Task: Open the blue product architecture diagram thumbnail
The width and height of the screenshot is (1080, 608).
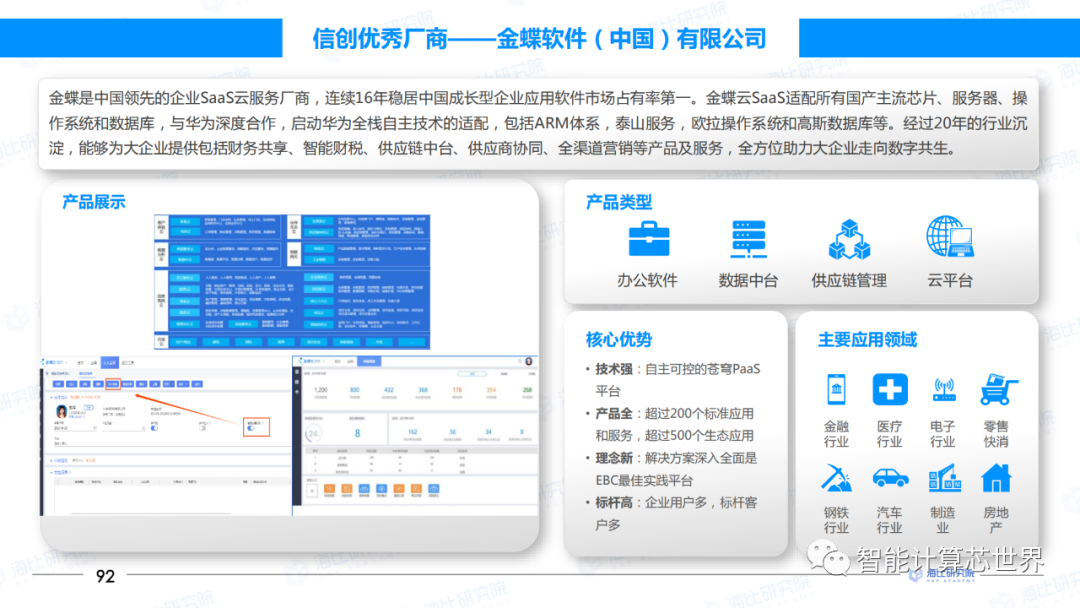Action: [292, 282]
